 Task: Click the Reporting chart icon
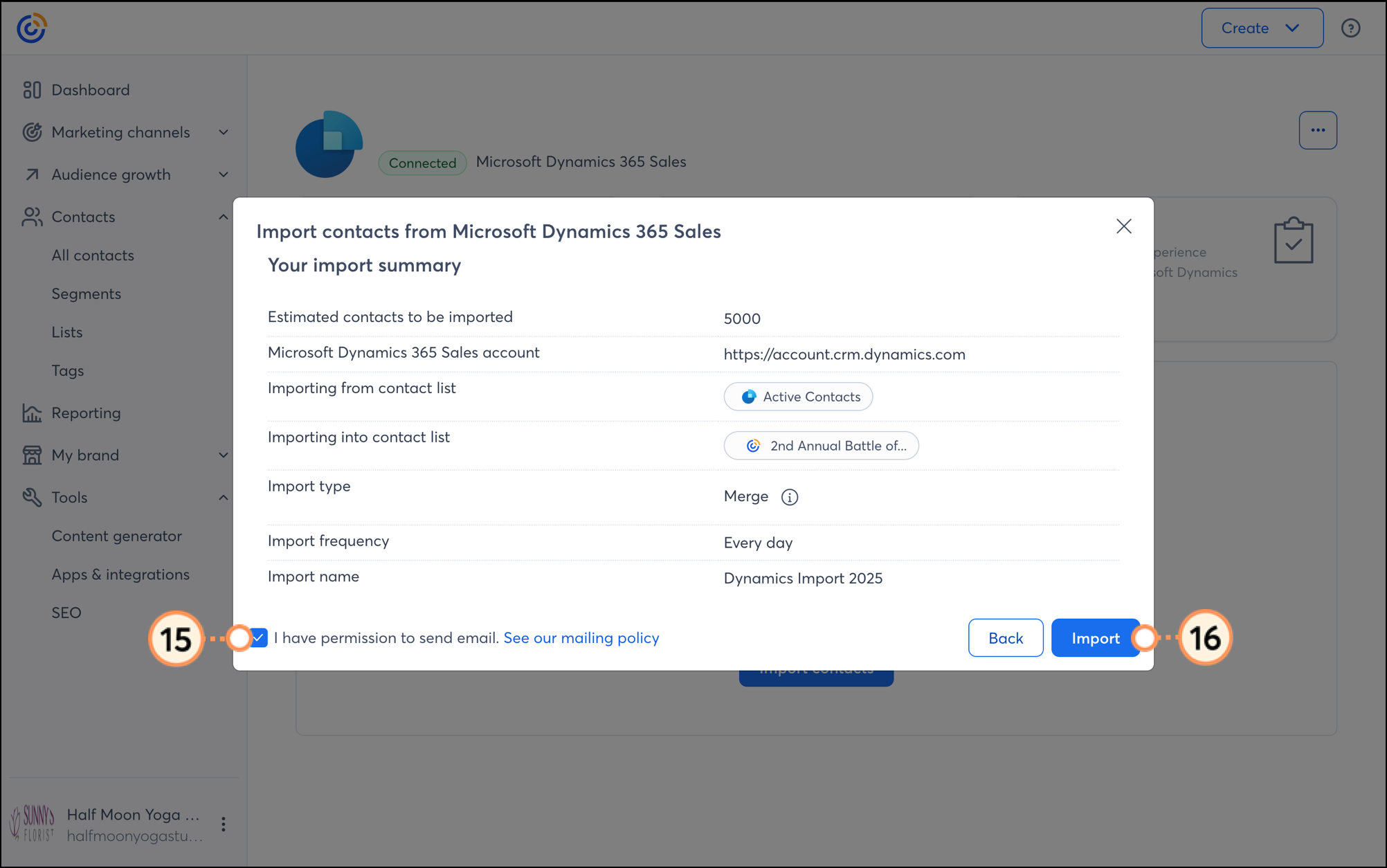coord(32,413)
